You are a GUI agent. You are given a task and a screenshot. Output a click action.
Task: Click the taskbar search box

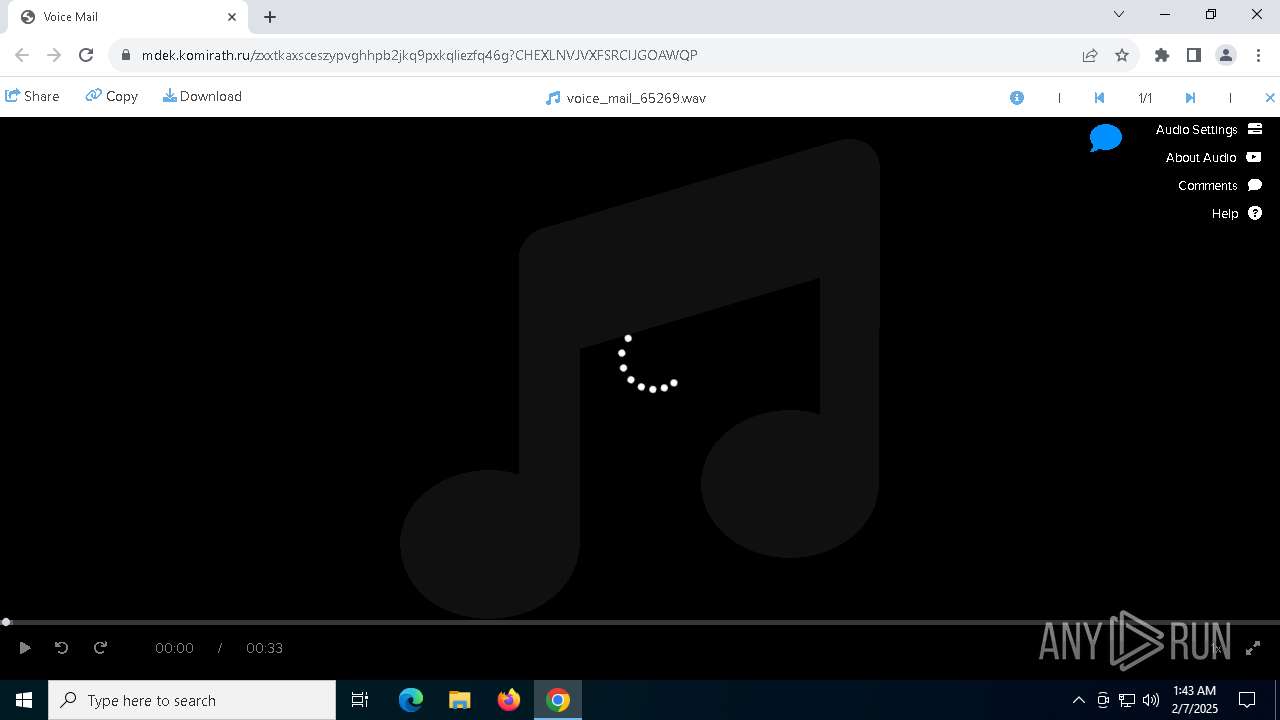[x=192, y=700]
